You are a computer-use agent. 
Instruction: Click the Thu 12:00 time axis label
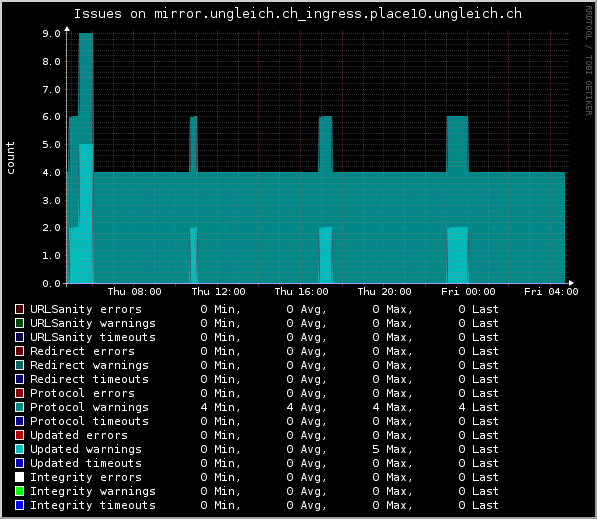tap(219, 292)
